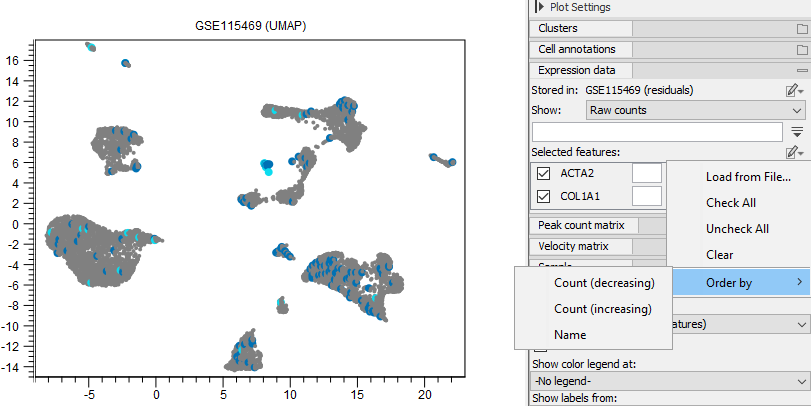Screen dimensions: 811x406
Task: Sort by Count (increasing)
Action: click(603, 309)
